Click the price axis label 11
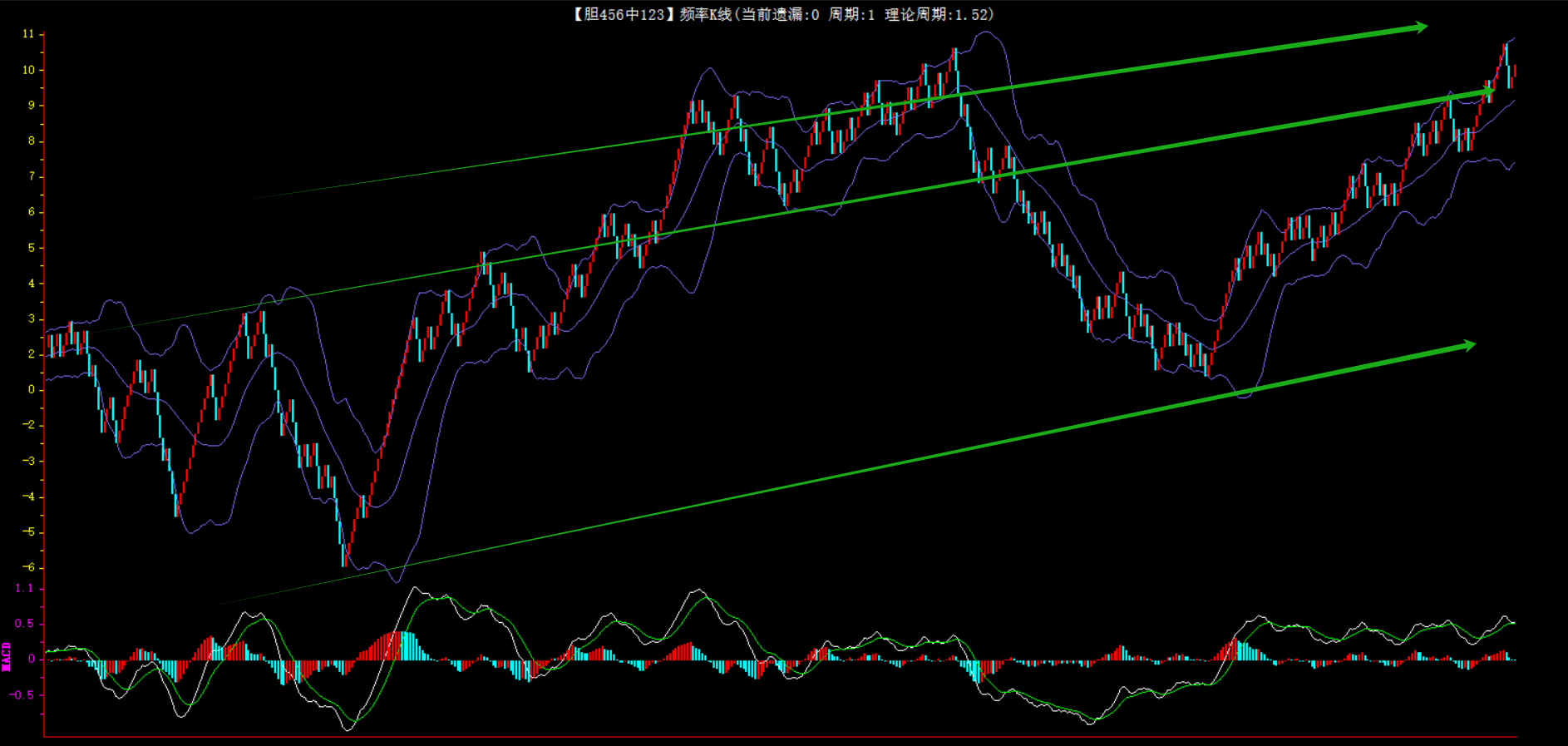This screenshot has width=1568, height=746. [x=28, y=34]
